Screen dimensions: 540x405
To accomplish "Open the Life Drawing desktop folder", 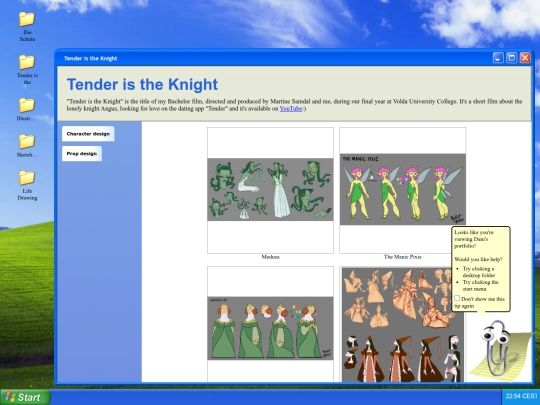I will coord(27,185).
